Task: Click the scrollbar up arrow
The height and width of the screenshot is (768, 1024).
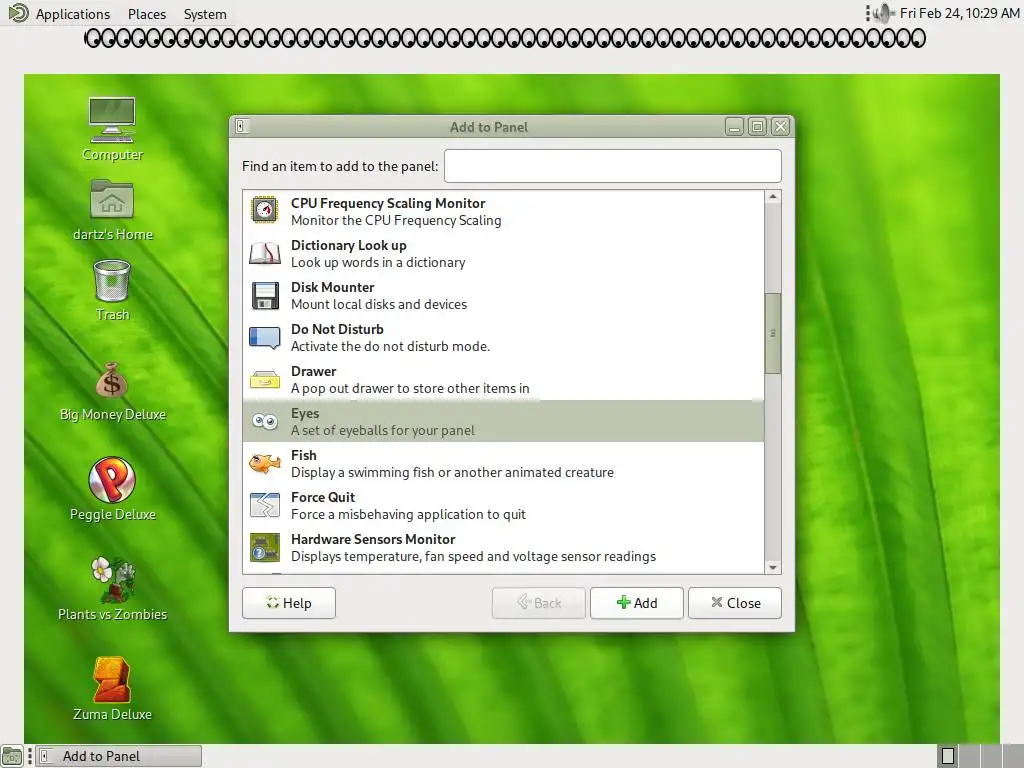Action: [773, 197]
